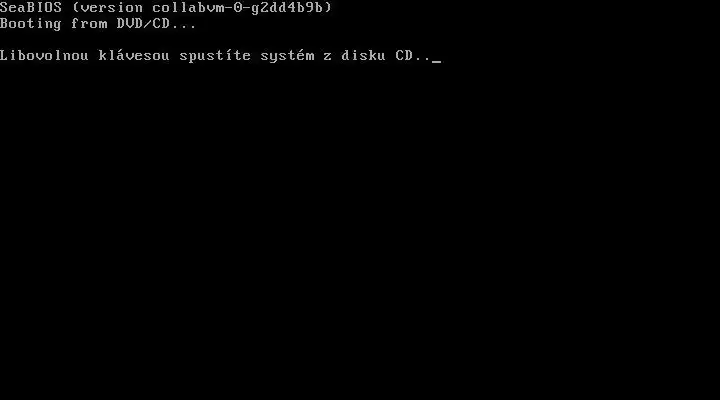The image size is (720, 400).
Task: Click the word "klávesou"
Action: pos(134,55)
